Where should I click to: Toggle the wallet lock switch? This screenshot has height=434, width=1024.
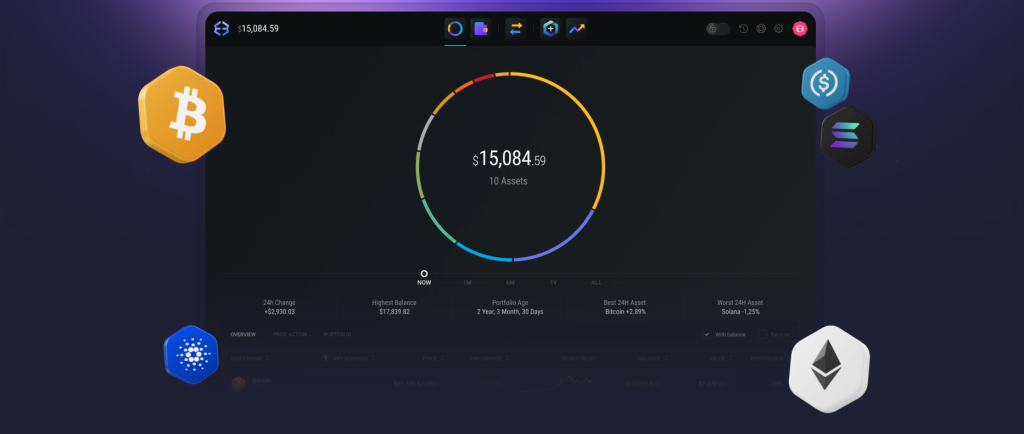point(718,29)
